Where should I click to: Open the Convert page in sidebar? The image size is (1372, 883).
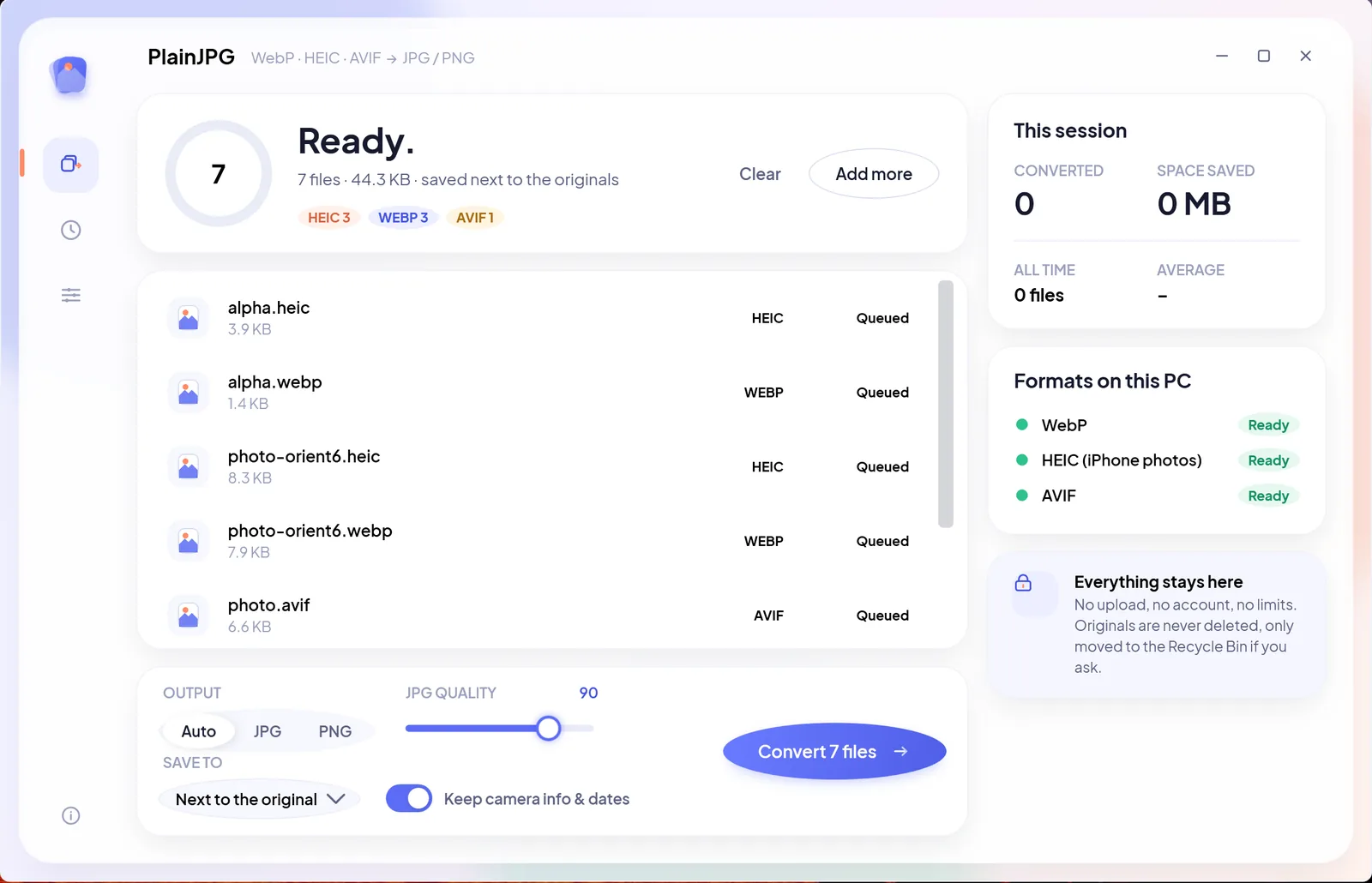[71, 164]
